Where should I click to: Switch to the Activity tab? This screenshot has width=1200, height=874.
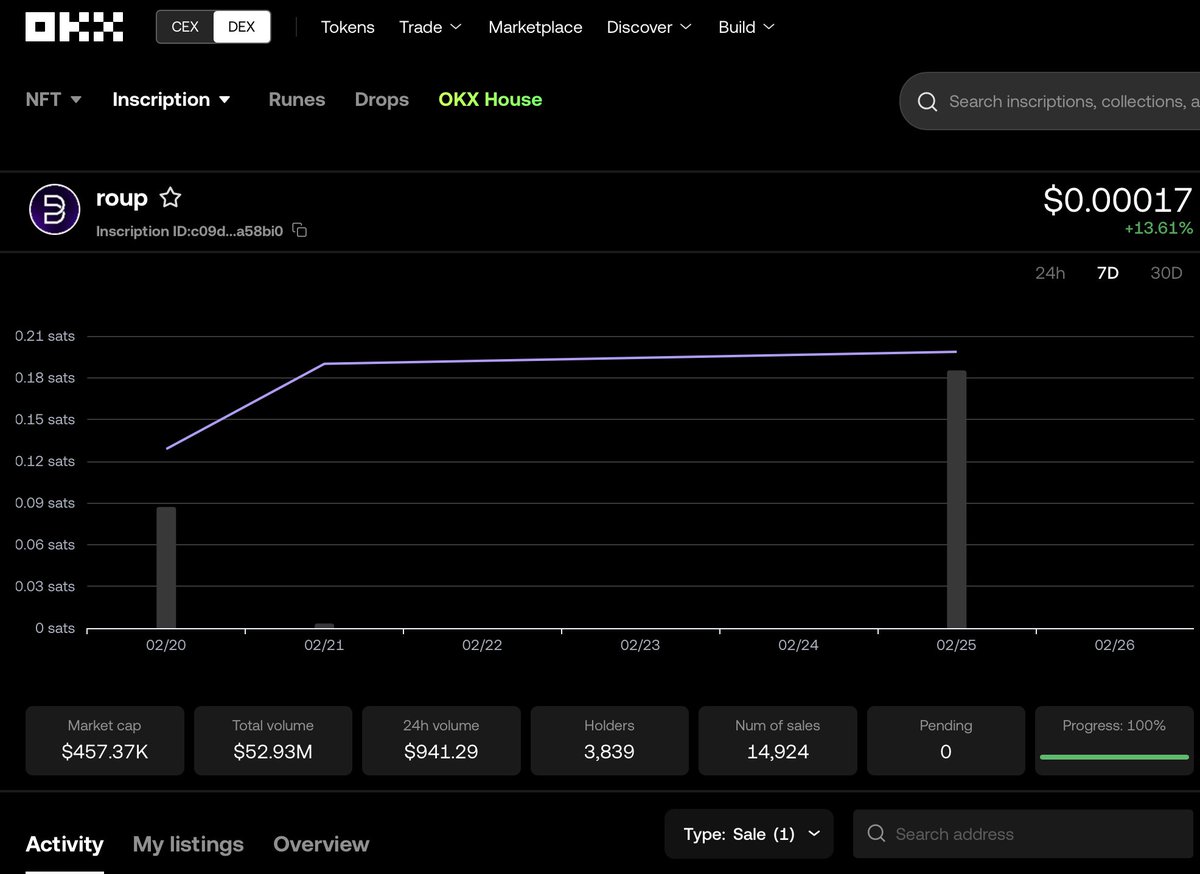point(64,844)
